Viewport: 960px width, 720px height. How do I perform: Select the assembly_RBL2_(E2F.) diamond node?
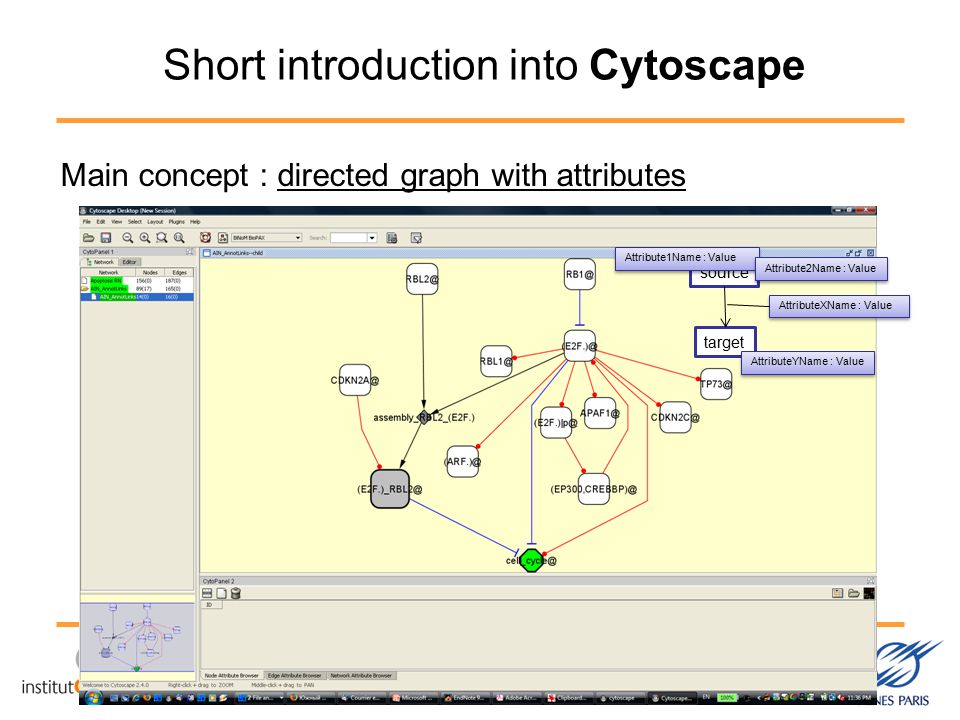(424, 418)
